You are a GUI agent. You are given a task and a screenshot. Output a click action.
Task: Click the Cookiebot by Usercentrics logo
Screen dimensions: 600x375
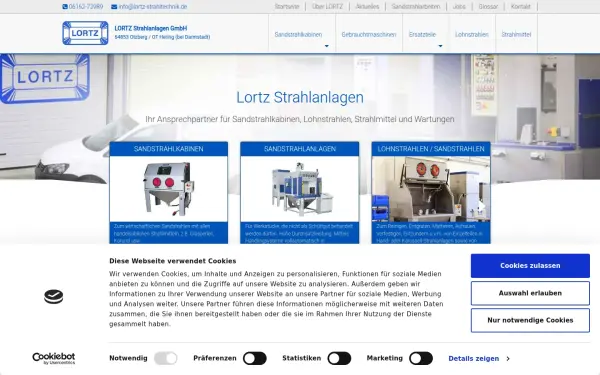coord(54,359)
